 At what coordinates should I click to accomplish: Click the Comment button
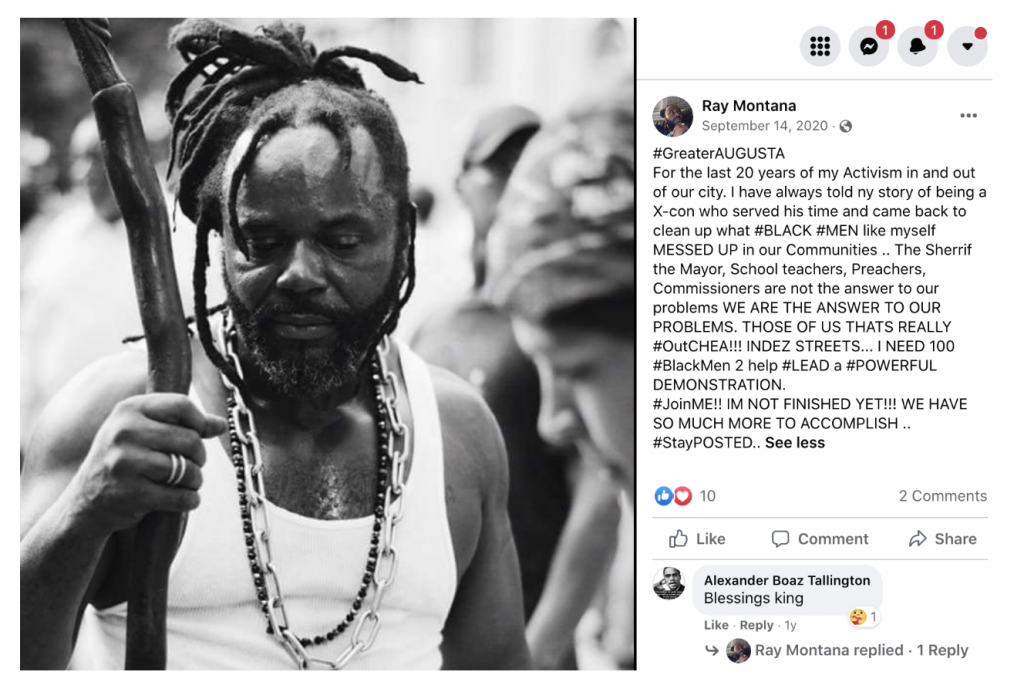coord(820,539)
